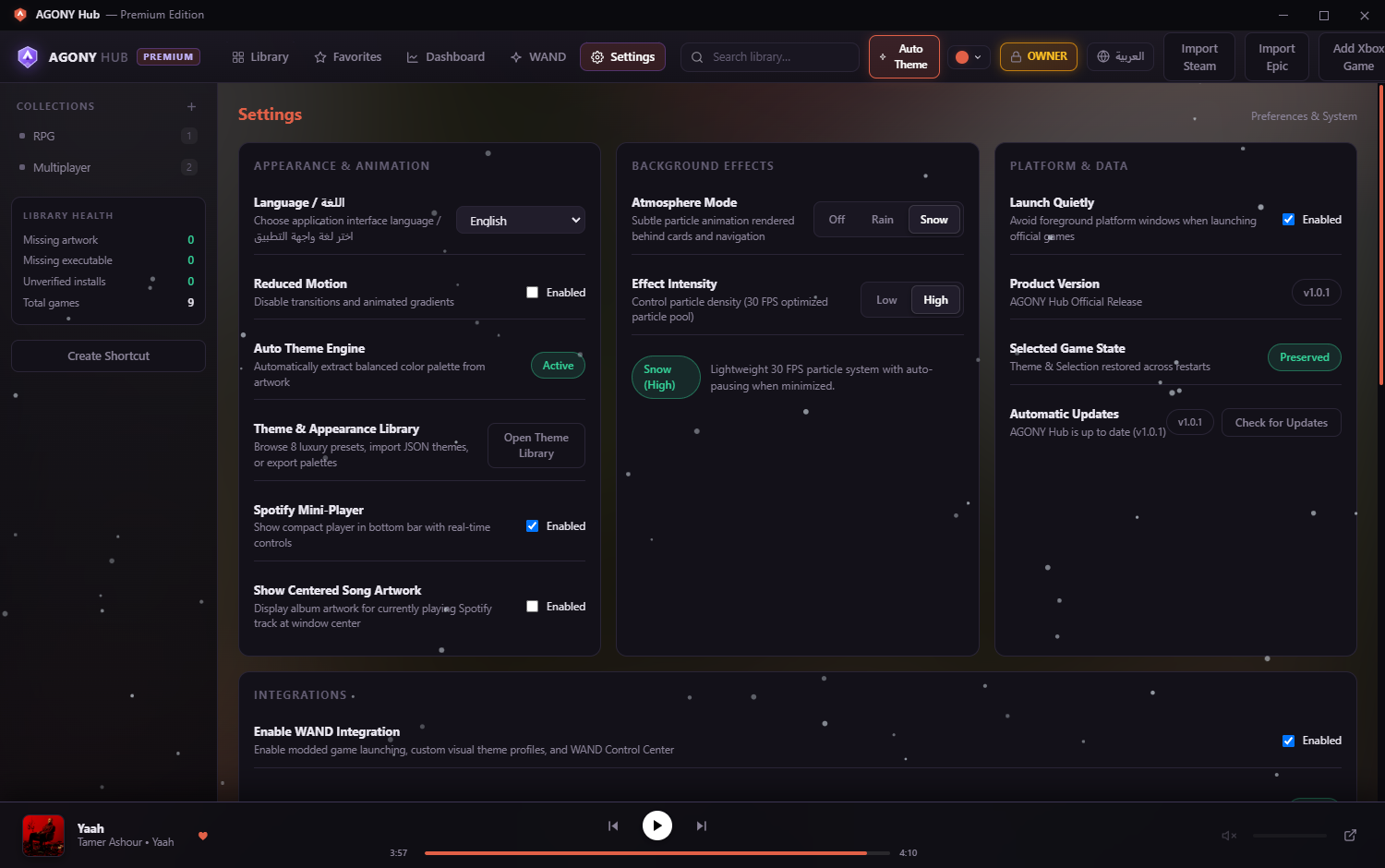Adjust the player volume slider
Screen dimensions: 1385x868
[x=1290, y=836]
